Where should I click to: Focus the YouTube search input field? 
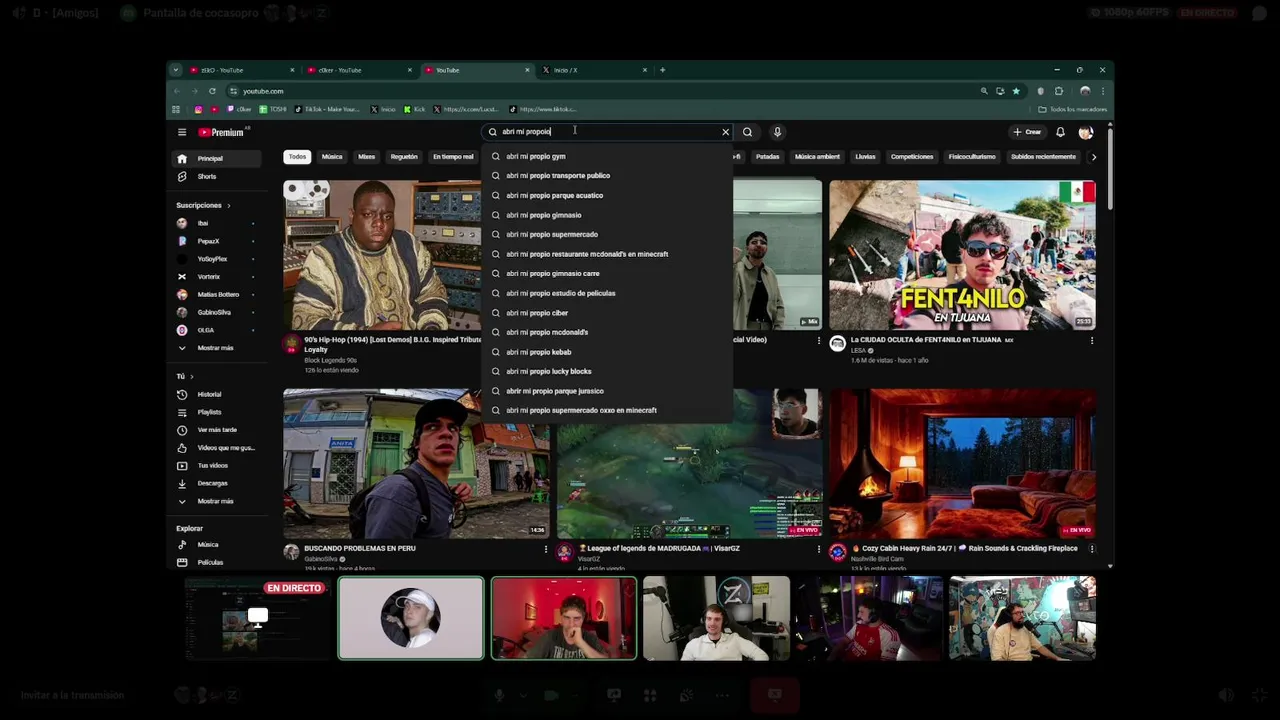608,132
